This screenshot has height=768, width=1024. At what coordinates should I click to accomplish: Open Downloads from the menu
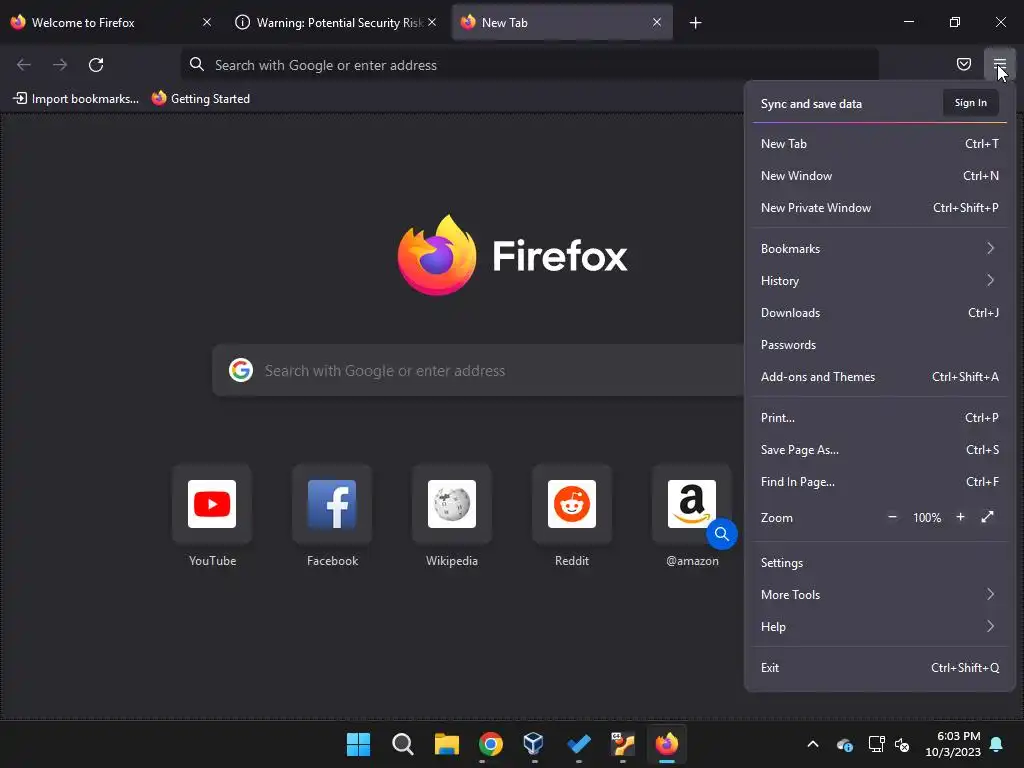tap(879, 313)
